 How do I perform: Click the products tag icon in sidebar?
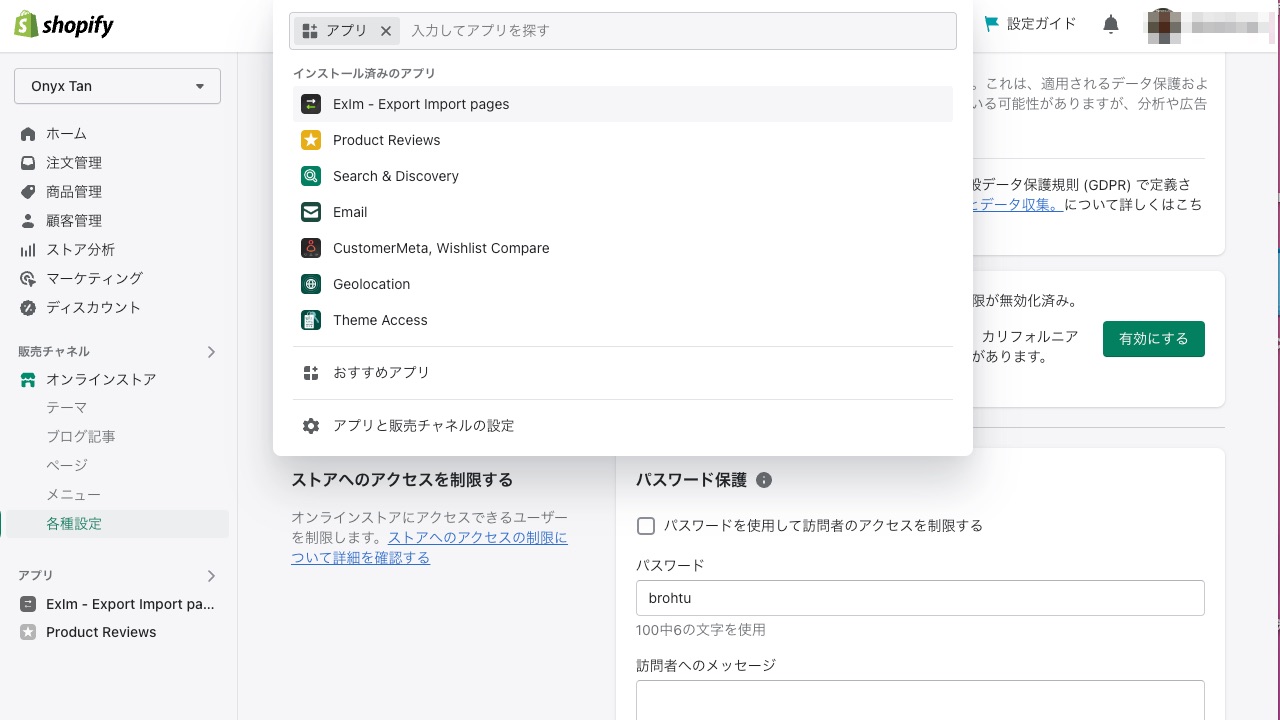28,192
